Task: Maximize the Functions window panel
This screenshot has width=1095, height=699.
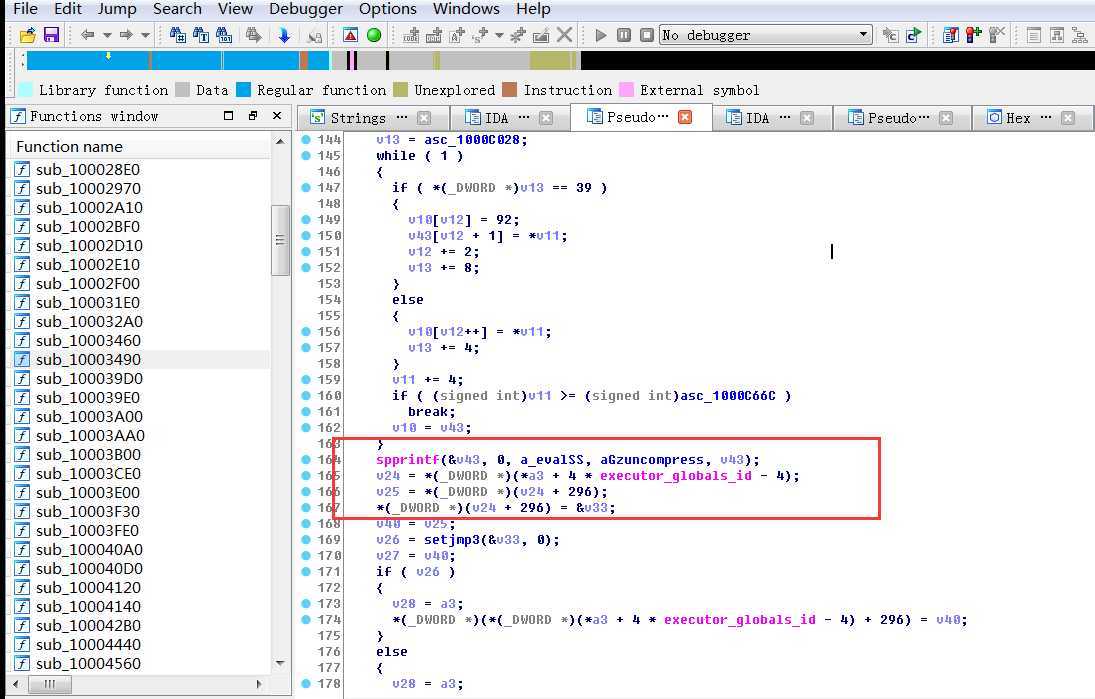Action: click(228, 116)
